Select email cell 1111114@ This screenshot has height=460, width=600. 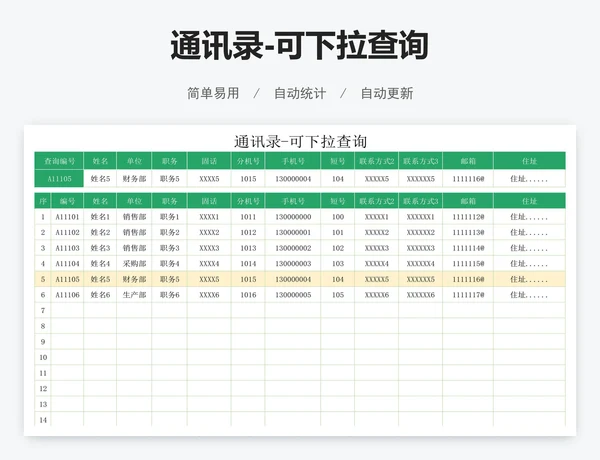tap(468, 248)
